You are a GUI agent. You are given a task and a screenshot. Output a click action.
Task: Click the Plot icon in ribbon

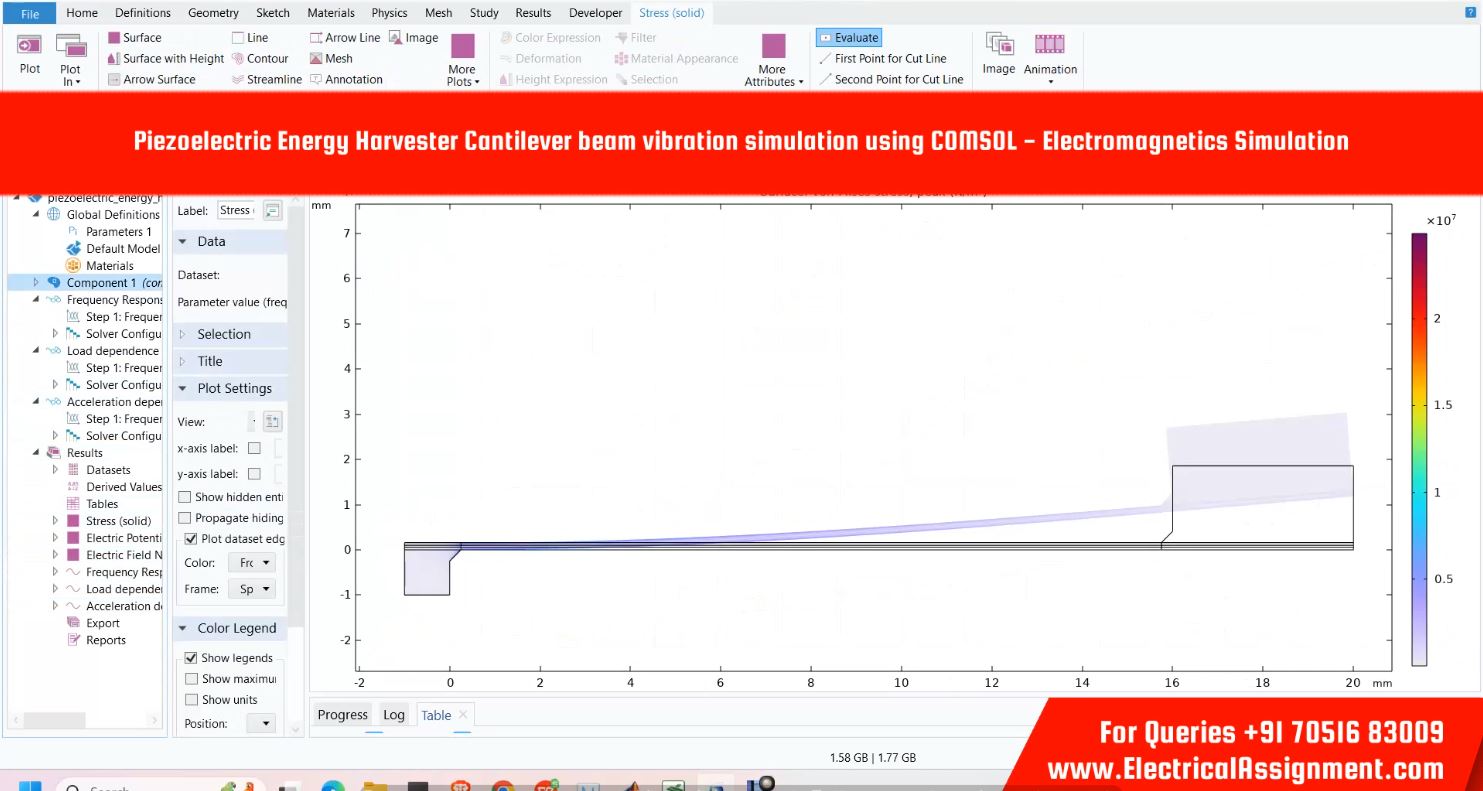point(30,52)
